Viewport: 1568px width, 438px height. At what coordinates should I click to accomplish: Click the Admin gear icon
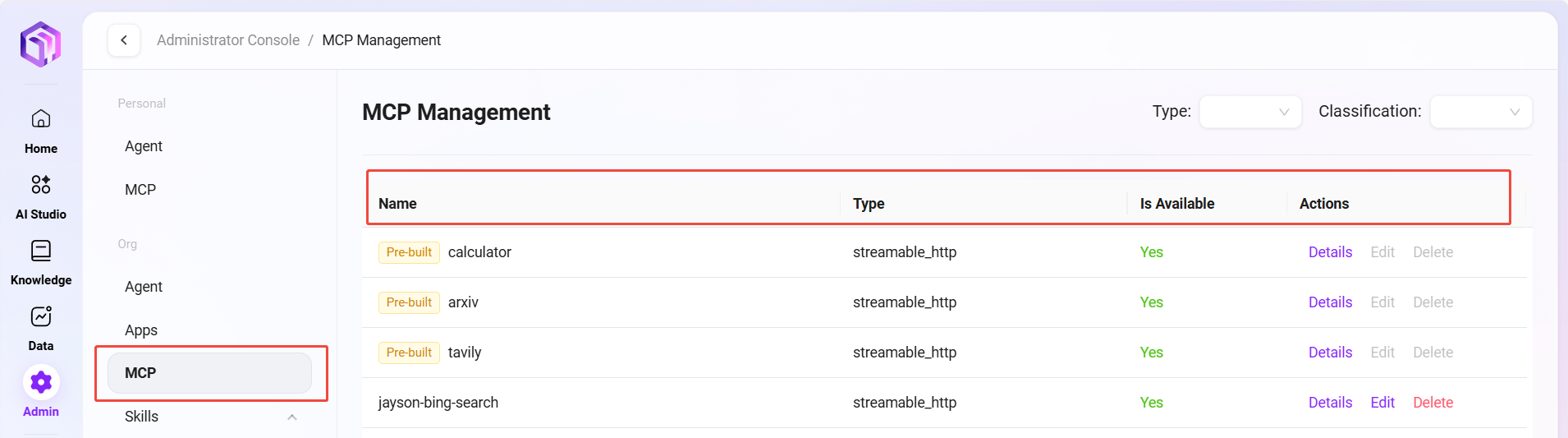click(41, 382)
